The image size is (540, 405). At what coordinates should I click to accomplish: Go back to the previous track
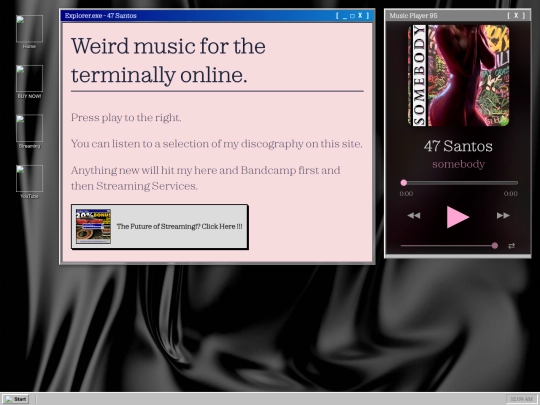tap(414, 216)
